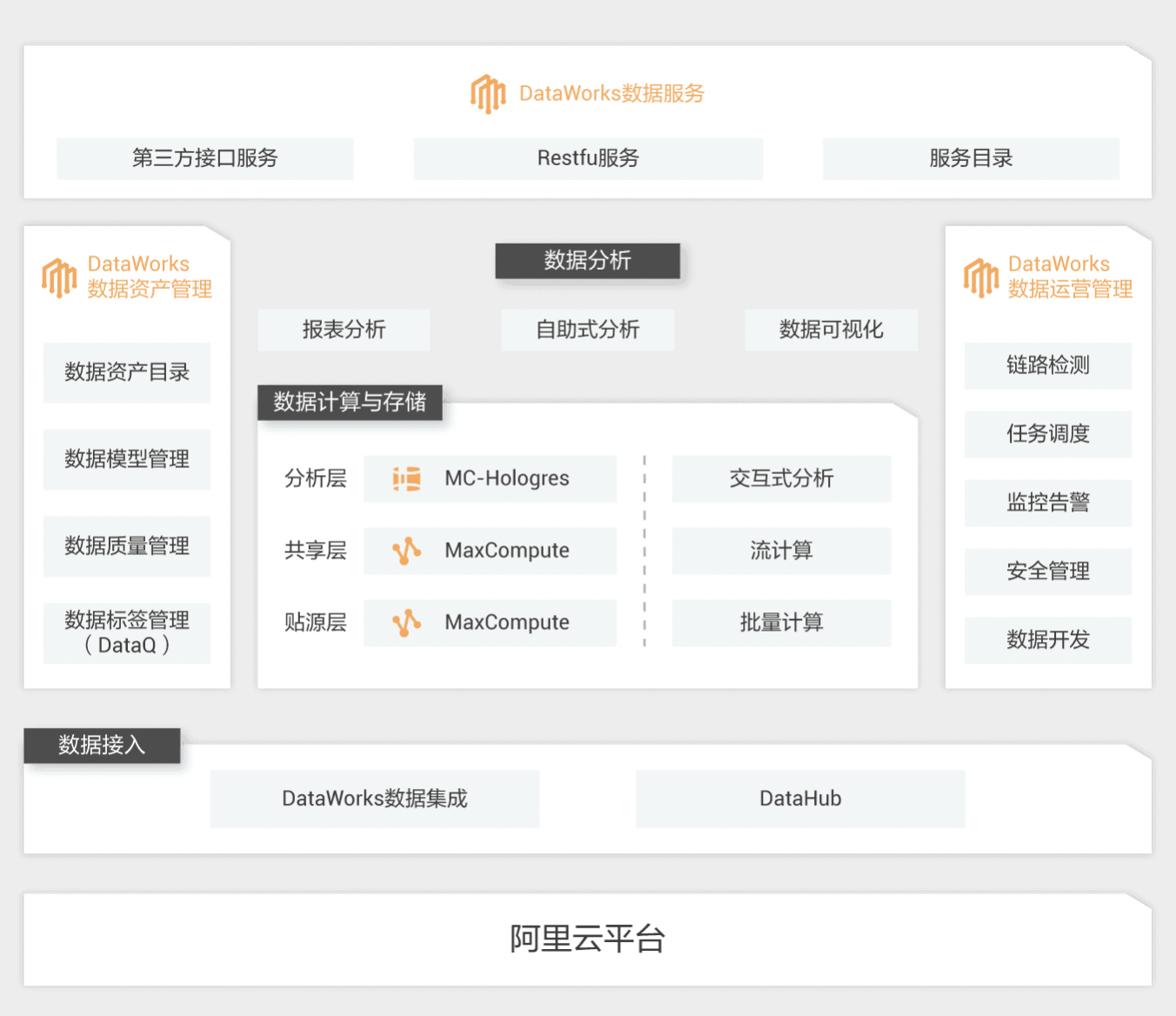Click the MaxCompute icon in 贴源层 row
The height and width of the screenshot is (1016, 1176).
point(406,623)
